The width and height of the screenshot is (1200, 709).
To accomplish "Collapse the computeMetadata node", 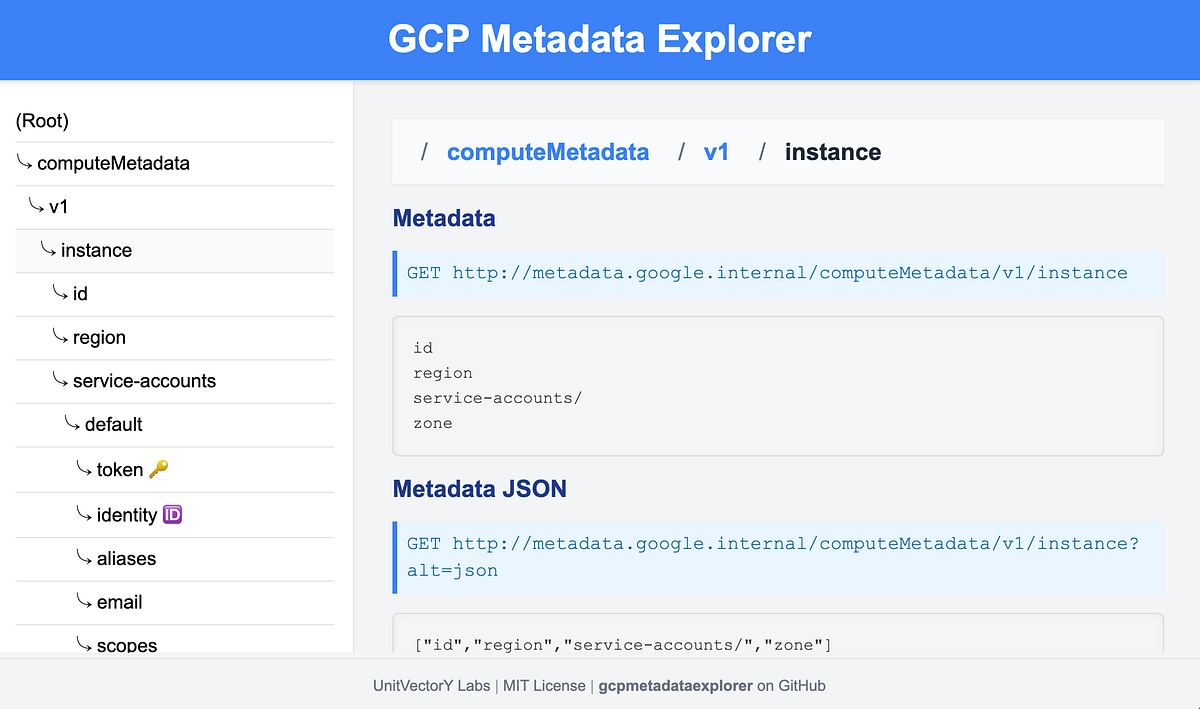I will point(25,162).
